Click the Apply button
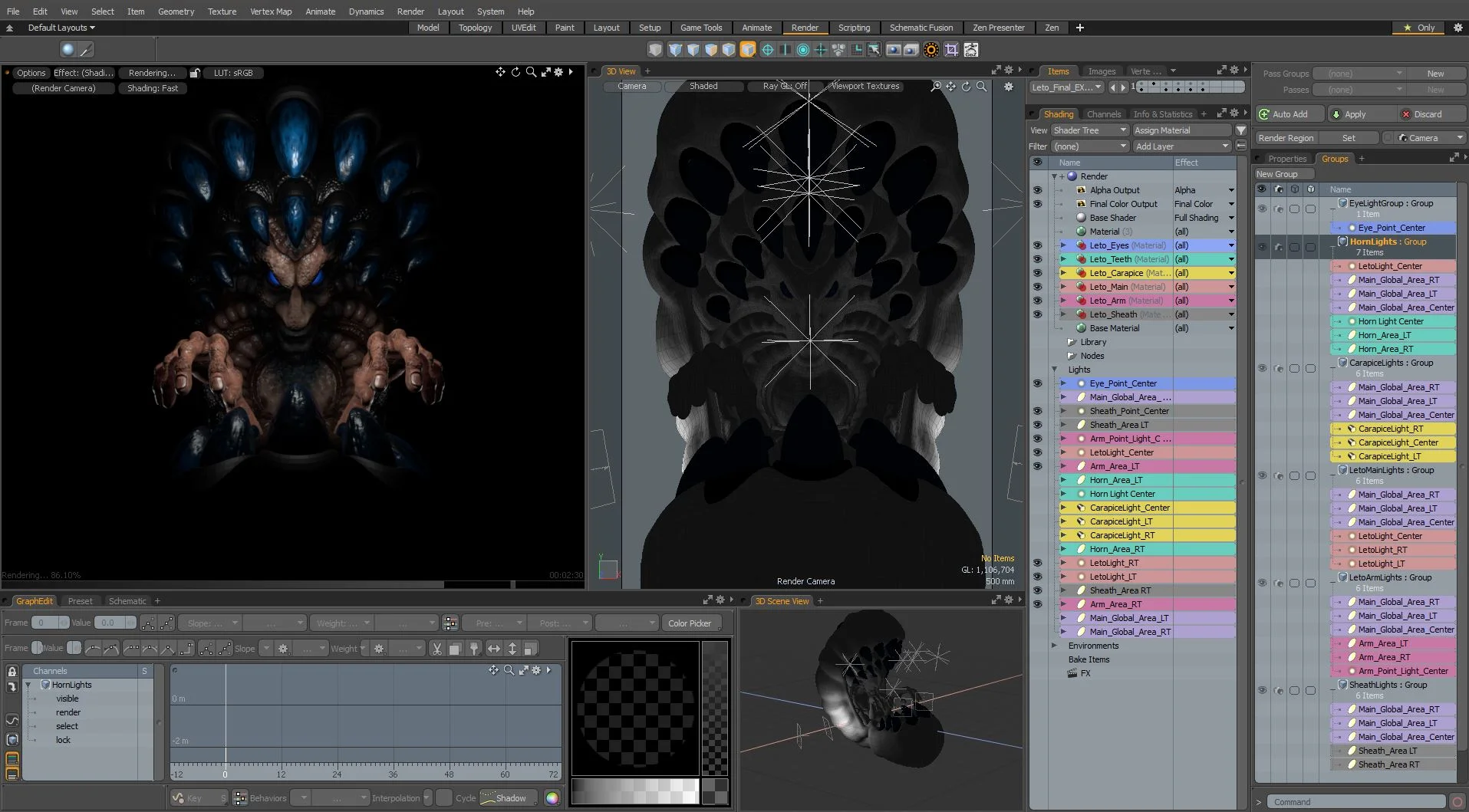1469x812 pixels. pyautogui.click(x=1358, y=113)
